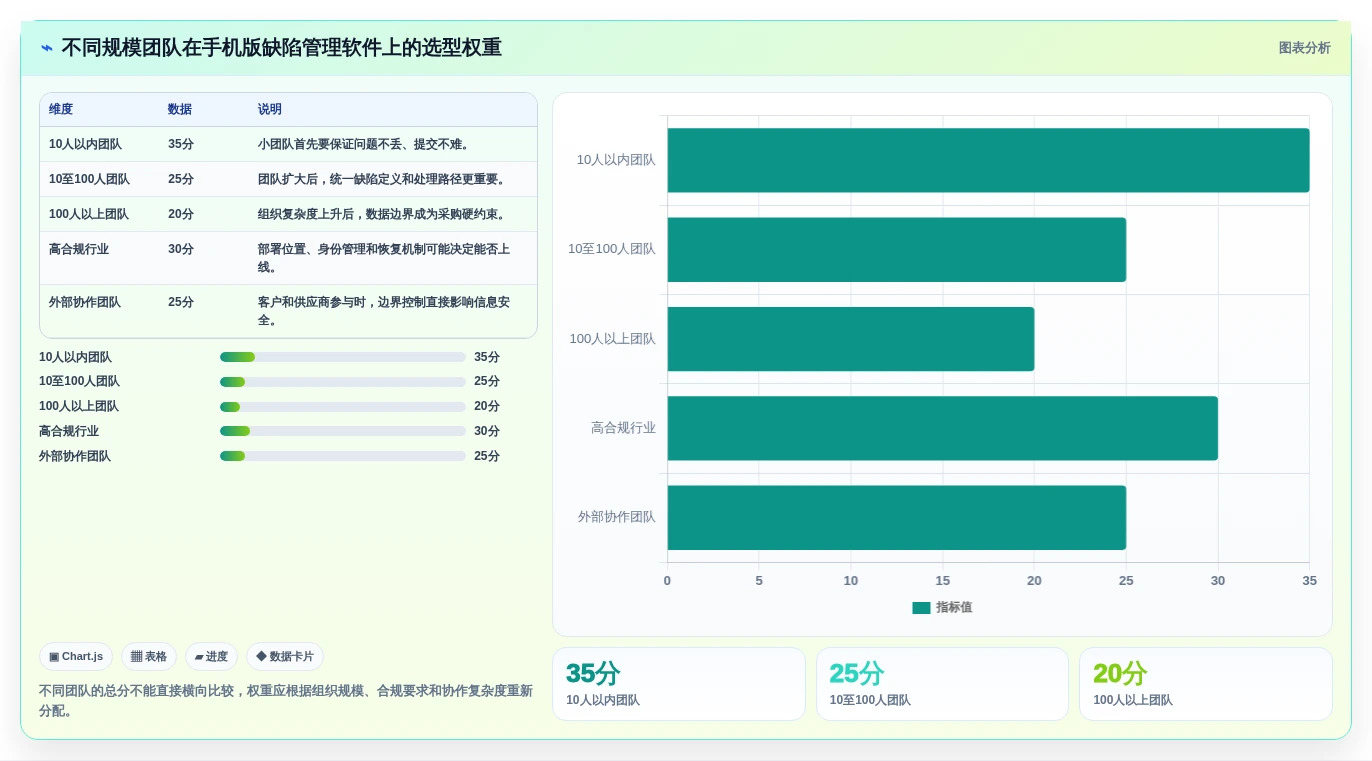Click the chart title 不同规模团队在手机版缺陷管理软件
Viewport: 1372px width, 761px height.
[x=281, y=48]
